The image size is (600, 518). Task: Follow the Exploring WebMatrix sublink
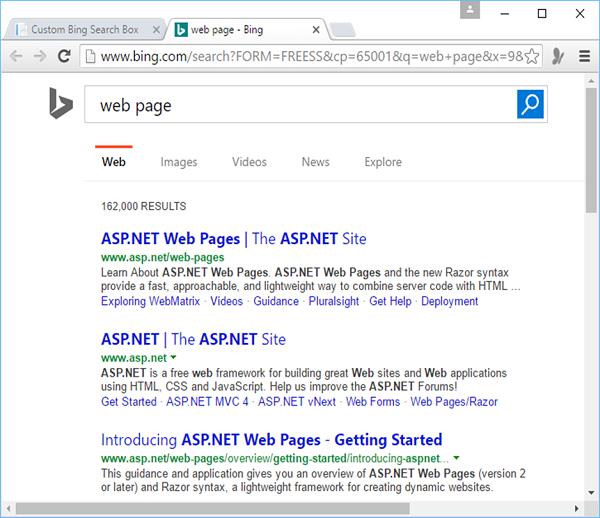[x=150, y=301]
